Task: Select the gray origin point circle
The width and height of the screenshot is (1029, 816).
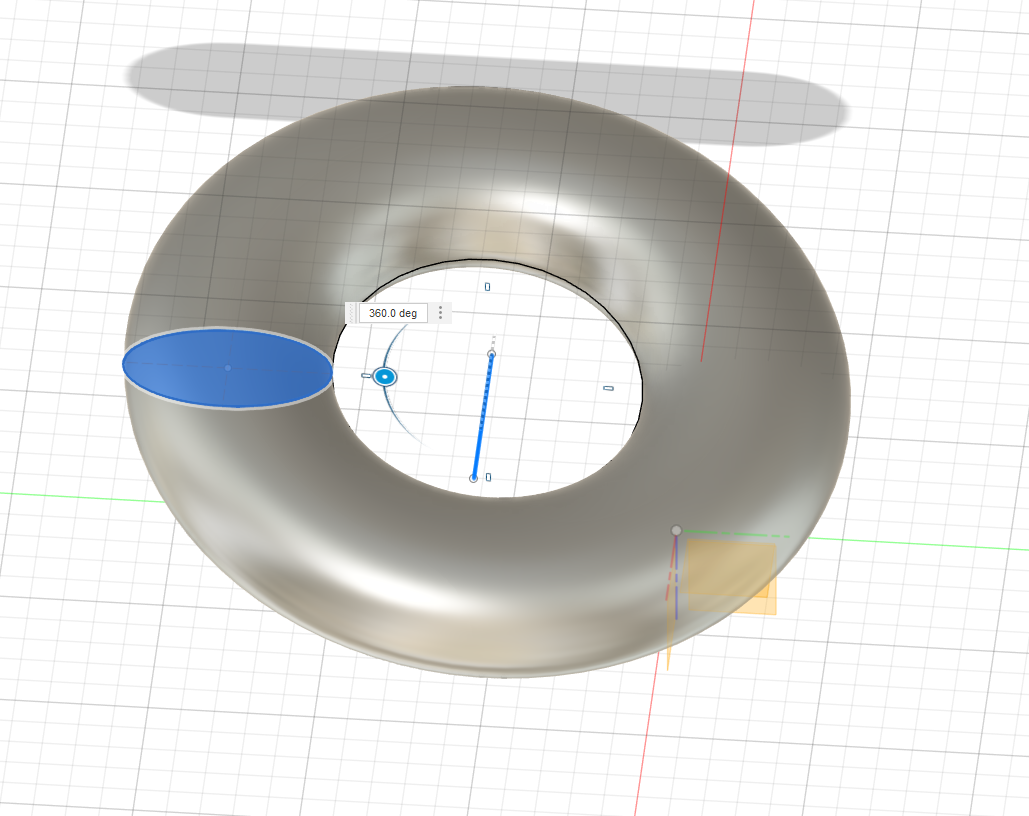Action: click(676, 530)
